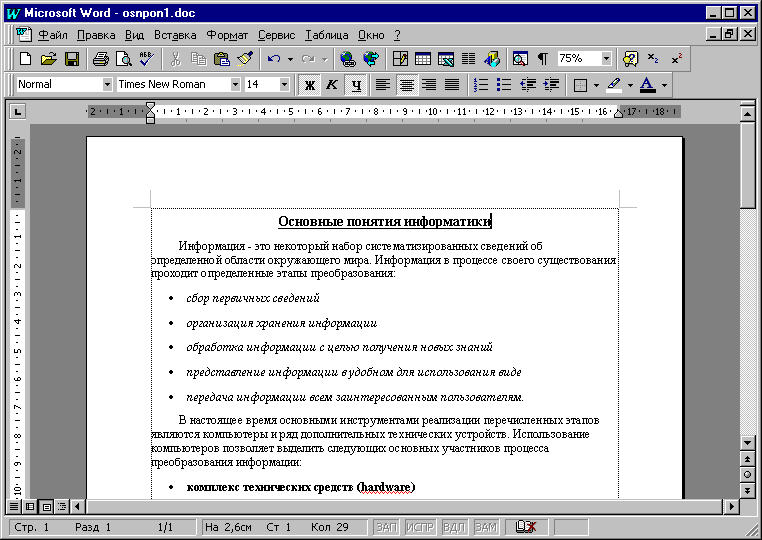Expand the Times New Roman font list
This screenshot has width=762, height=540.
pos(235,85)
